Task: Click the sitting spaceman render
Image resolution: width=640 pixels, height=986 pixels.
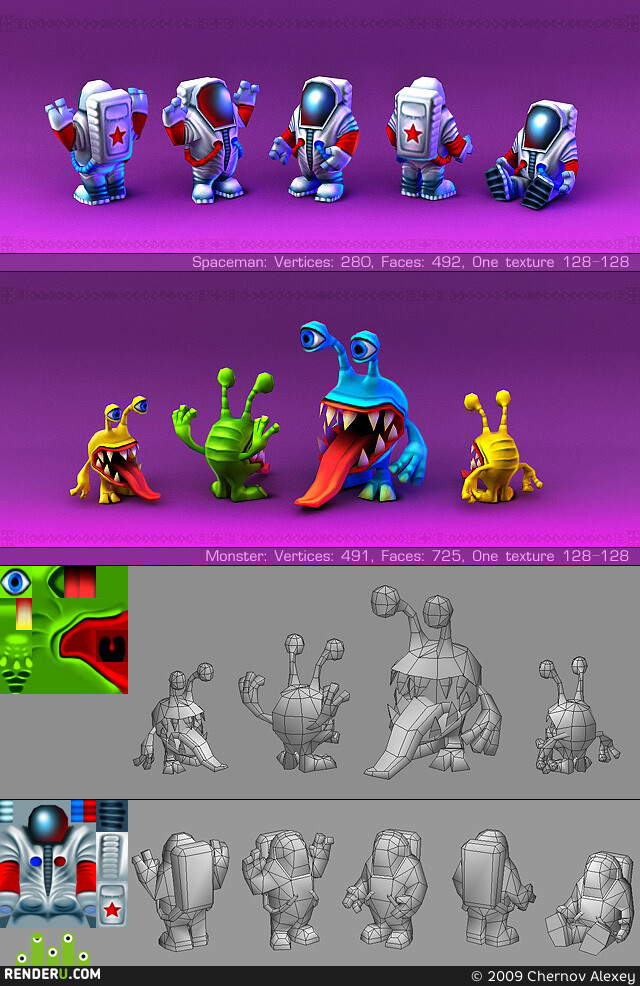Action: pyautogui.click(x=533, y=155)
